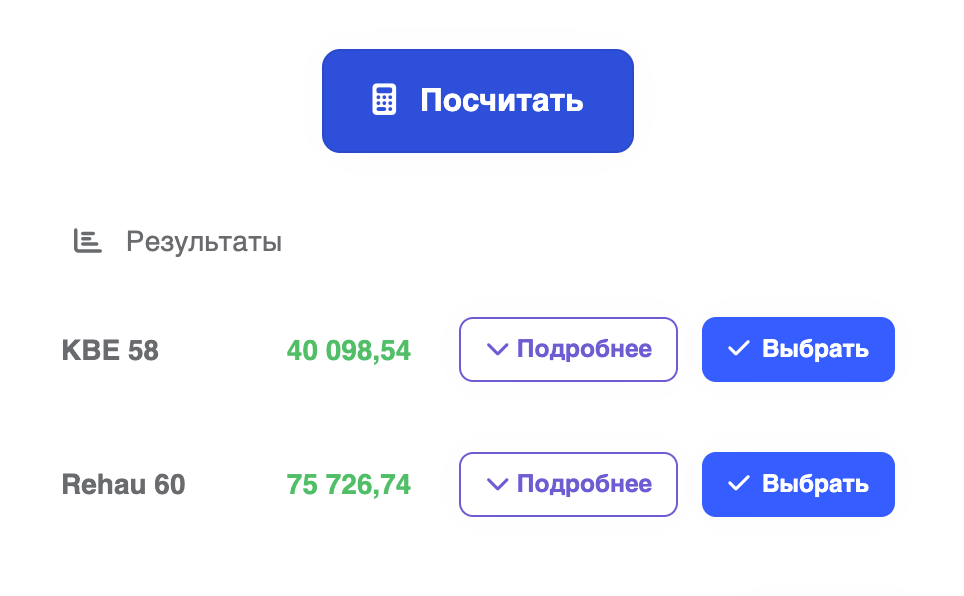Image resolution: width=964 pixels, height=596 pixels.
Task: Click the Rehau 60 profile label
Action: tap(123, 484)
